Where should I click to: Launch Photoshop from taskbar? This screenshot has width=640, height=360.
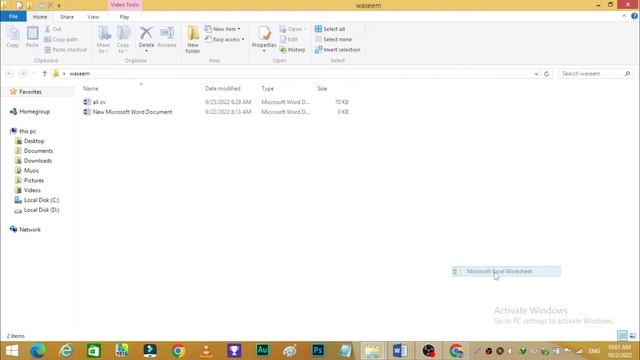click(318, 351)
